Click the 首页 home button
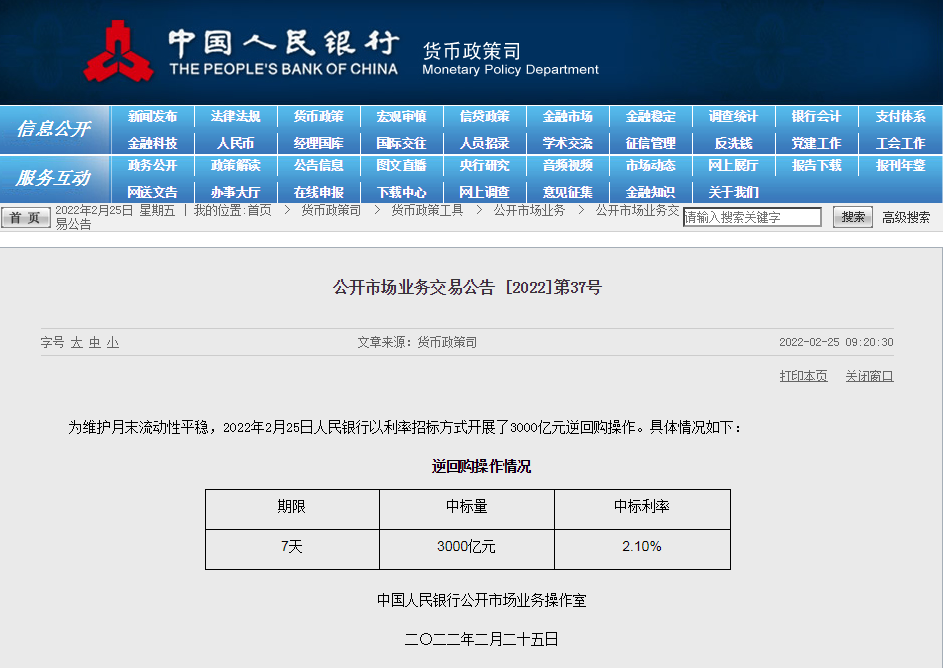 (x=25, y=217)
